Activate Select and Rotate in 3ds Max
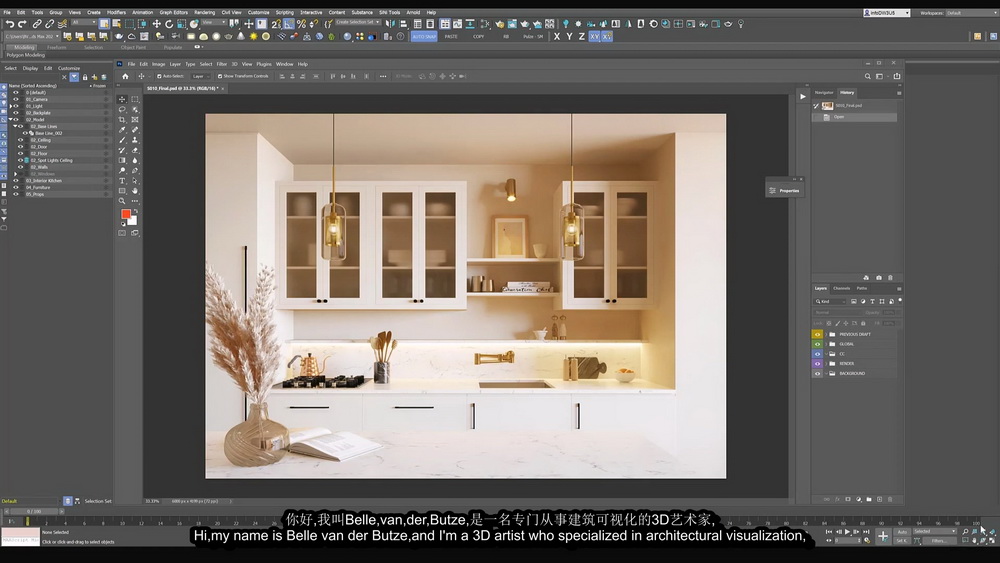The height and width of the screenshot is (563, 1000). coord(169,24)
